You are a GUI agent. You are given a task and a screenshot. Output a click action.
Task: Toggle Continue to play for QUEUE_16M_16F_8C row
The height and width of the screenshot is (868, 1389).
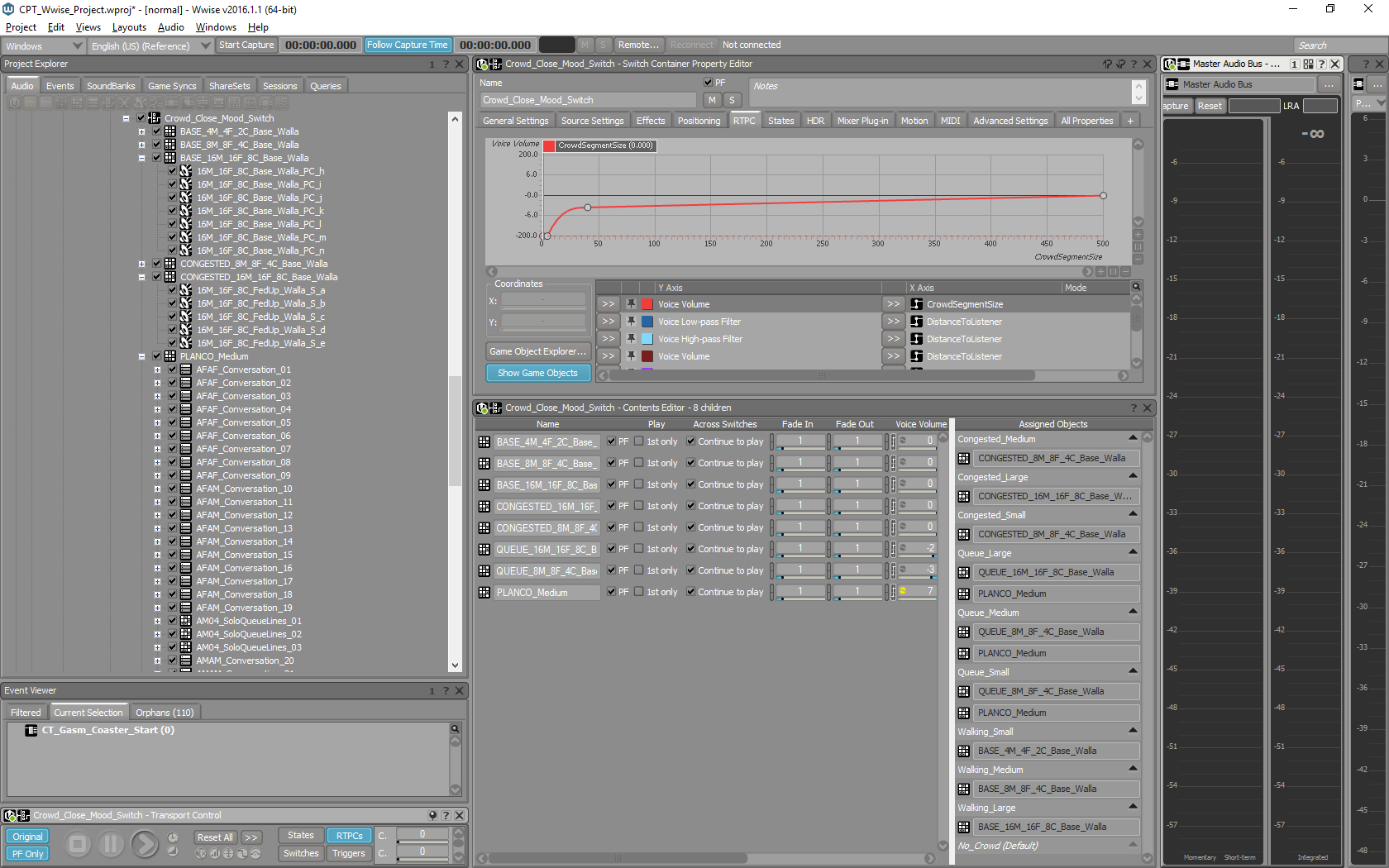point(690,549)
